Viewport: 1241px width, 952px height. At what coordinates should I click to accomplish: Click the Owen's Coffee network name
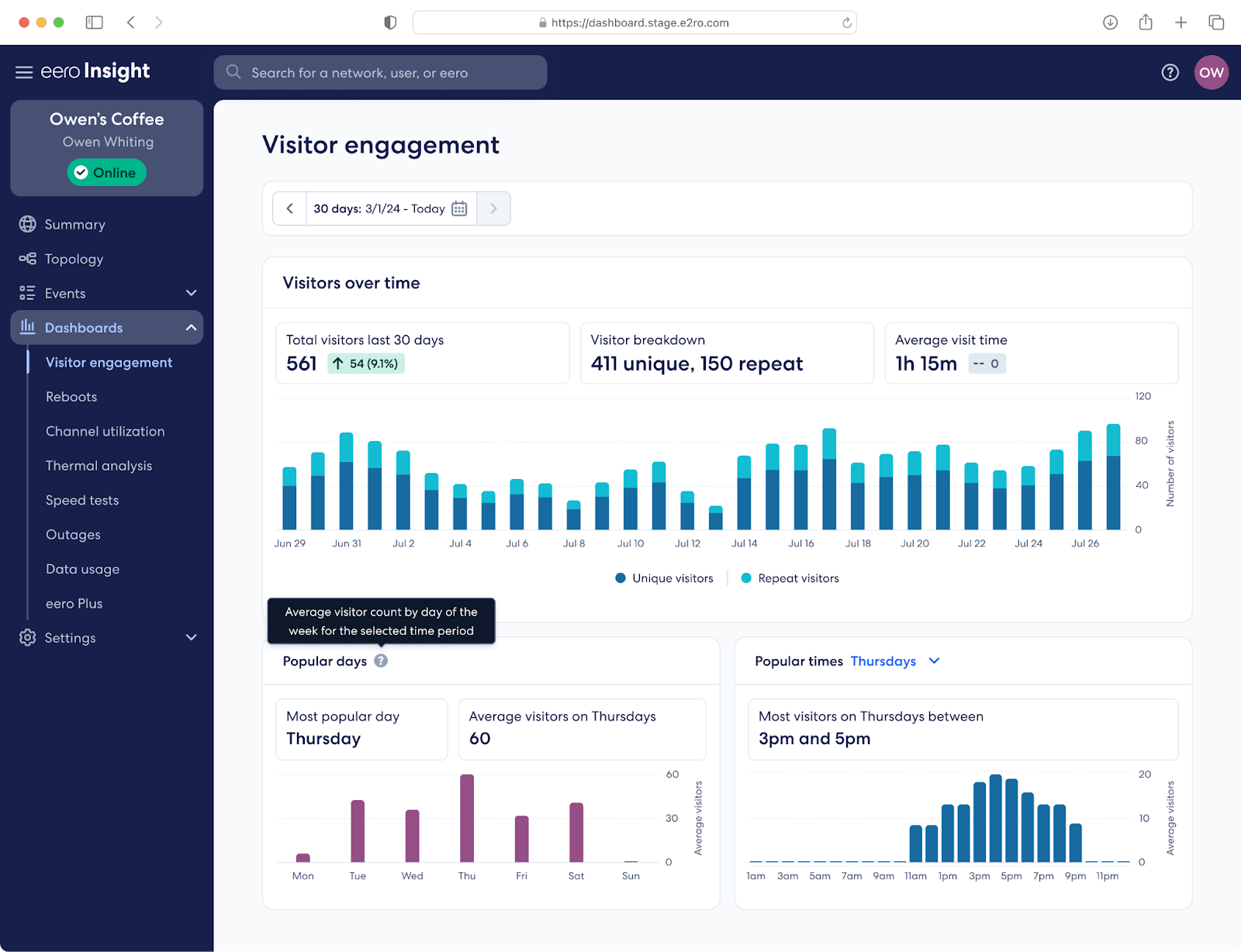tap(107, 119)
